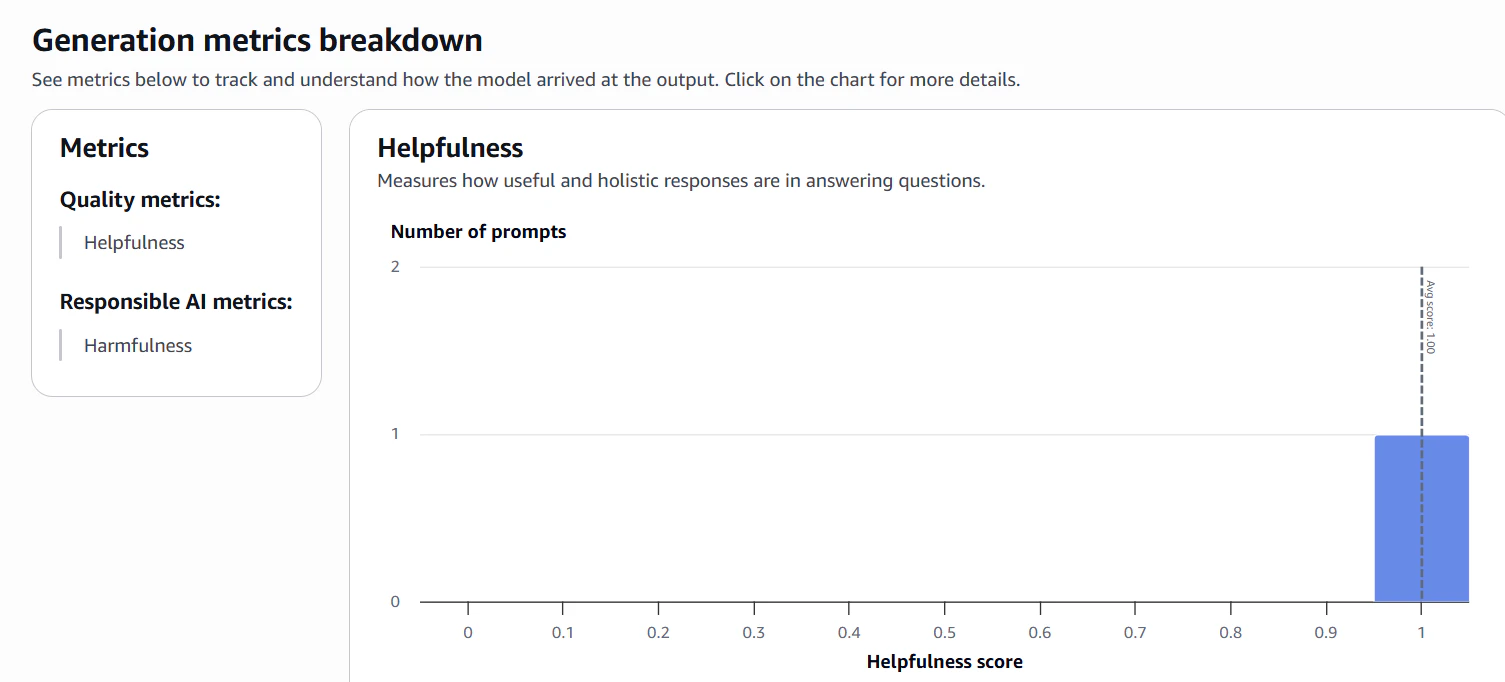Click the Generation metrics breakdown page title
The image size is (1505, 682).
(257, 40)
